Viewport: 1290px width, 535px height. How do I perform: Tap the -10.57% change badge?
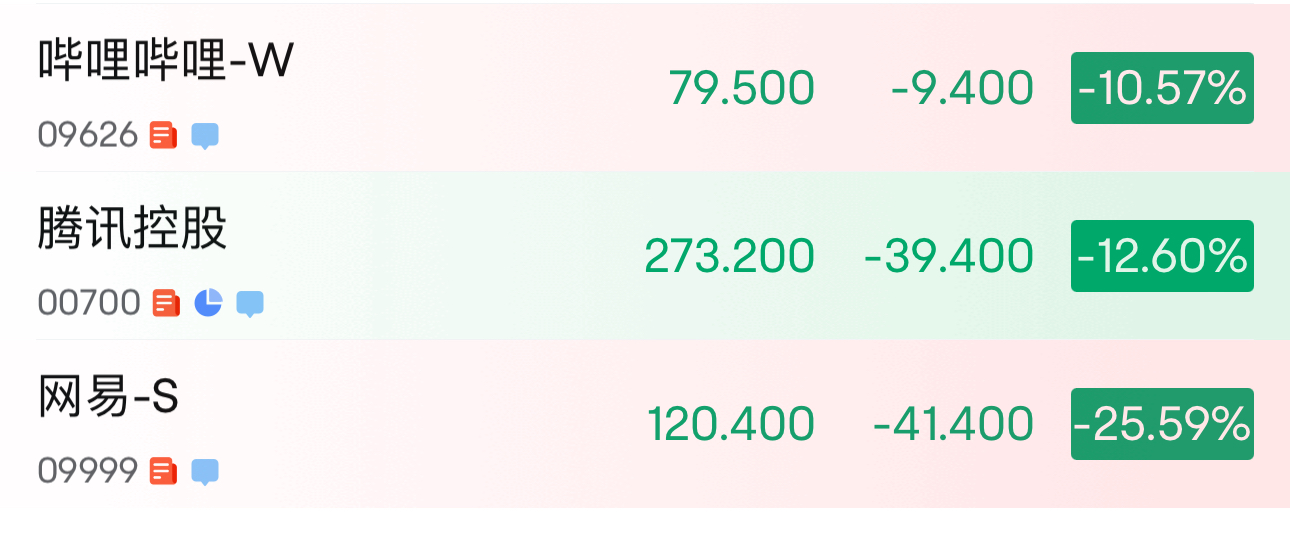1162,88
